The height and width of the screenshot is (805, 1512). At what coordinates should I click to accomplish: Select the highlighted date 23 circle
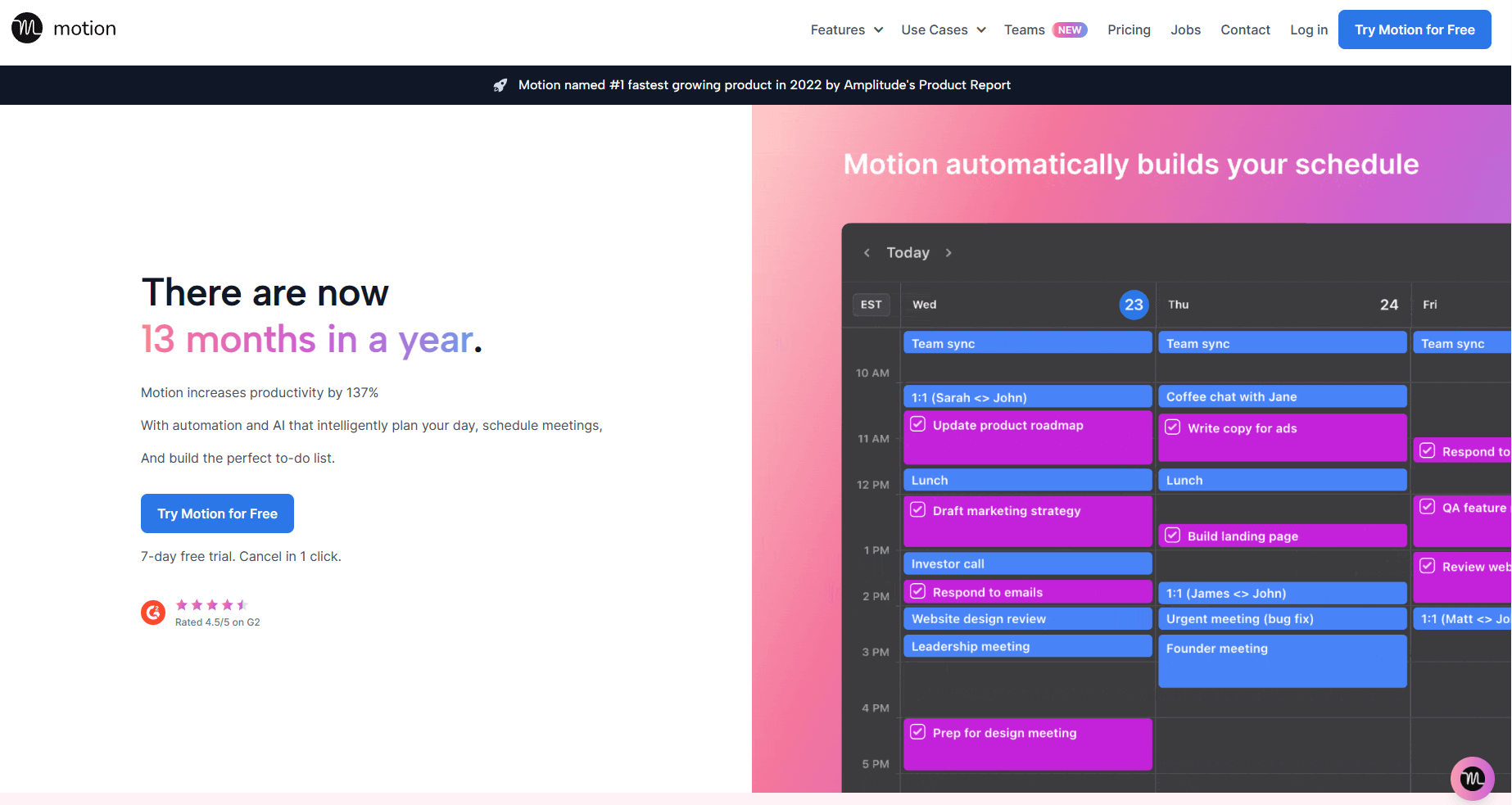click(x=1134, y=305)
